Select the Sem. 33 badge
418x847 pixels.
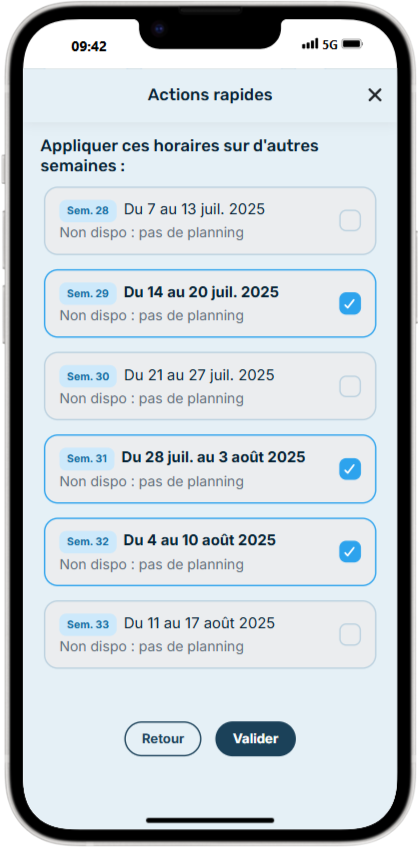tap(88, 624)
